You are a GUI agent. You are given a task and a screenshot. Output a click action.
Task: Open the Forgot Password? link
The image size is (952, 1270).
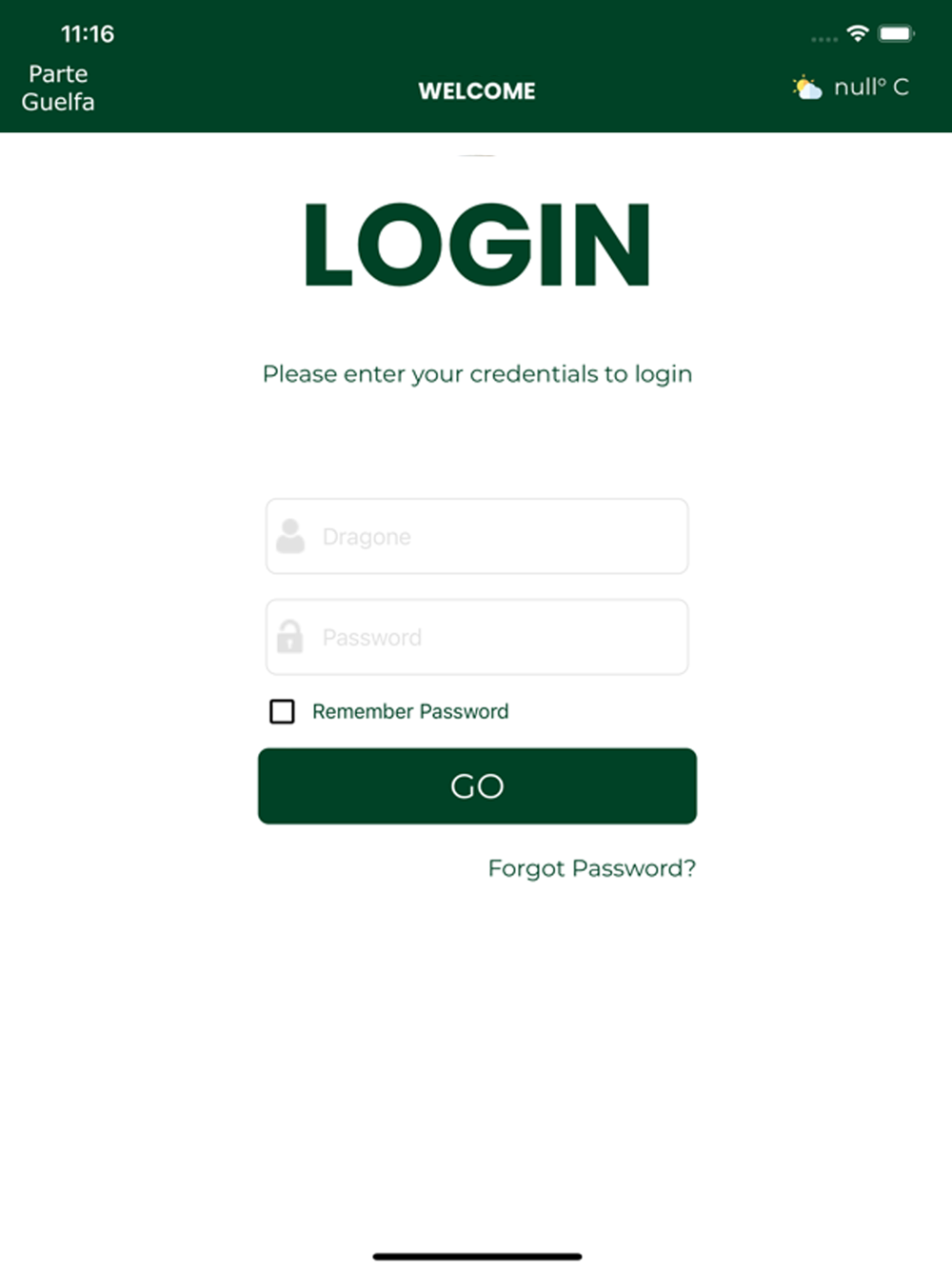pos(592,868)
